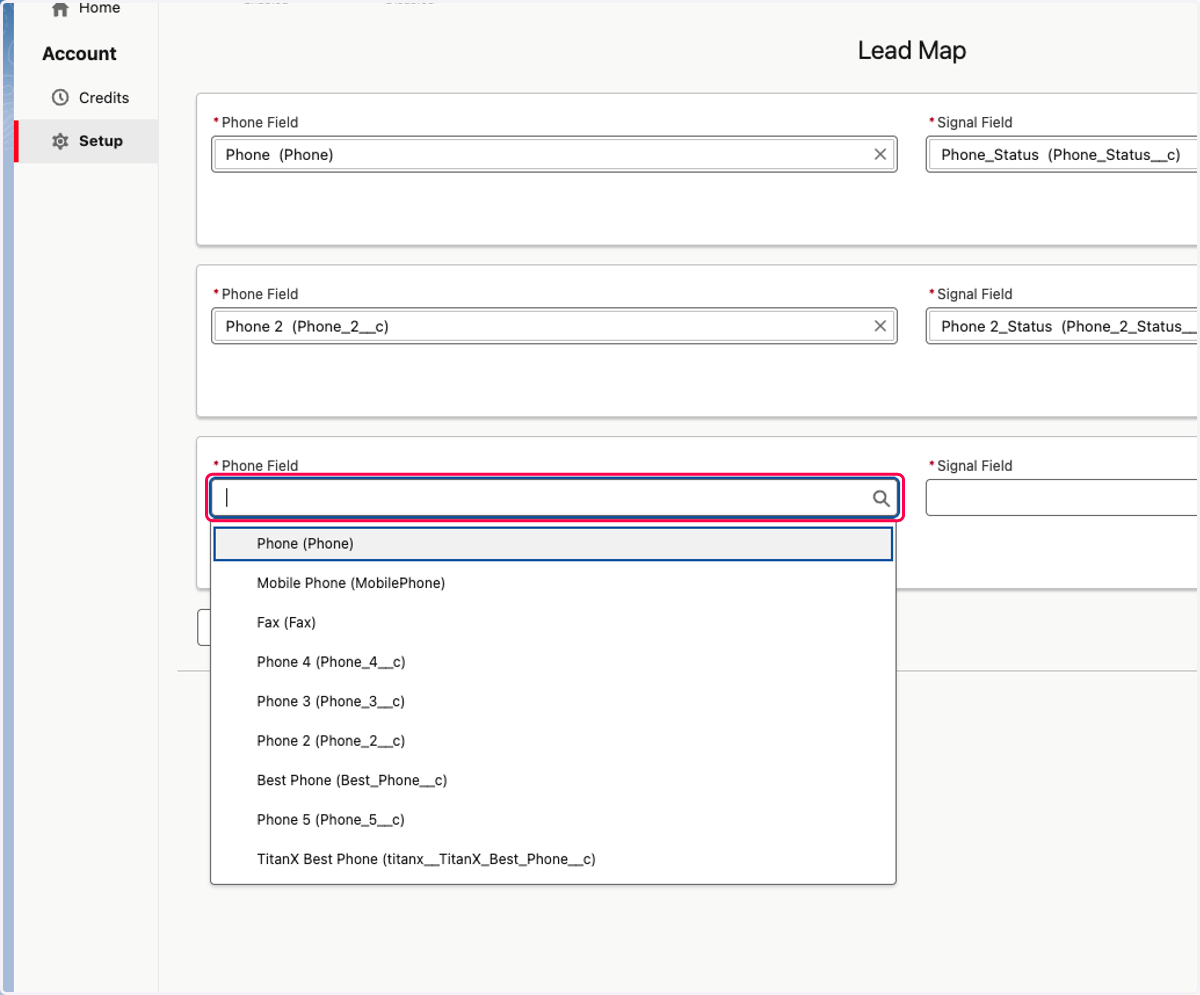This screenshot has height=995, width=1200.
Task: Clear the Phone (Phone) field selection
Action: click(x=880, y=155)
